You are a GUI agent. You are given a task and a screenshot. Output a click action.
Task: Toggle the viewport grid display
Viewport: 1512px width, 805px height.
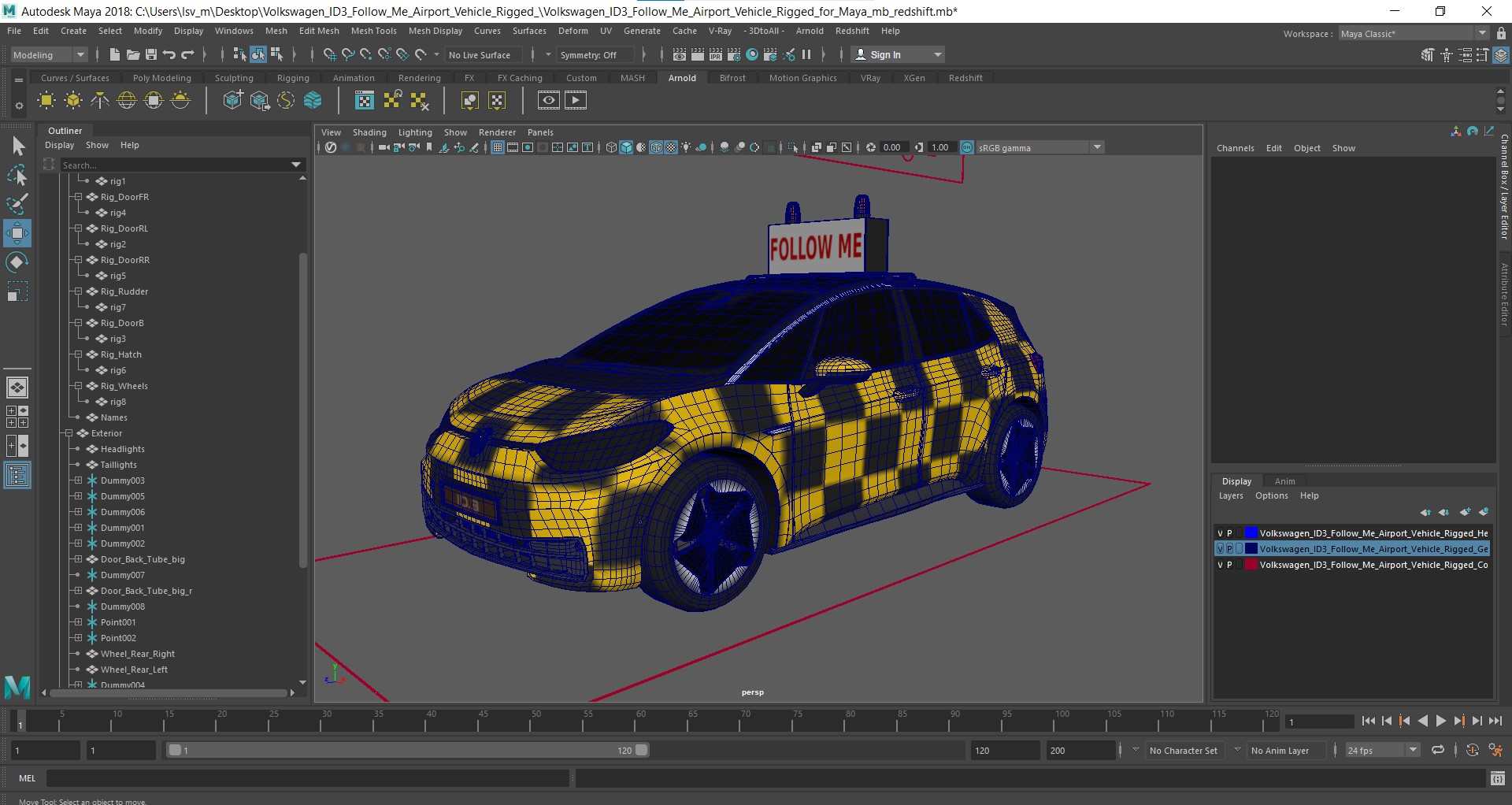[498, 147]
